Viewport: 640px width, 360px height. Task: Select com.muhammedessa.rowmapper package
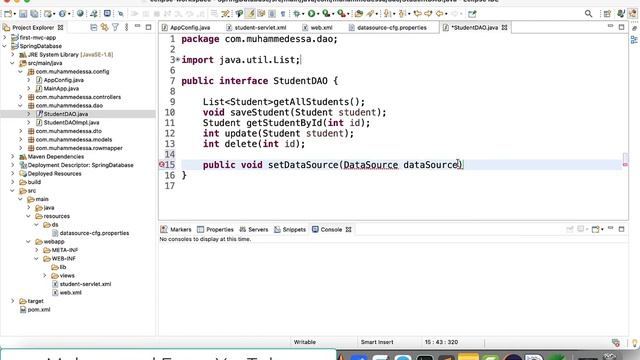79,148
